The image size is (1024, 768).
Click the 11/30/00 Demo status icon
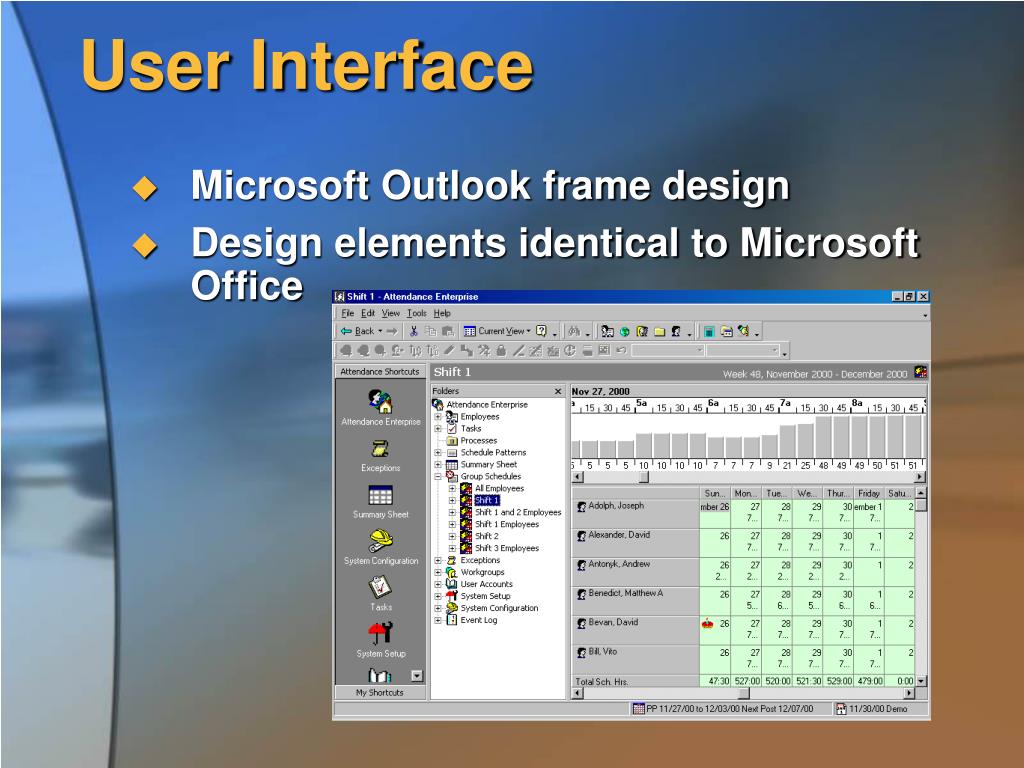(841, 709)
